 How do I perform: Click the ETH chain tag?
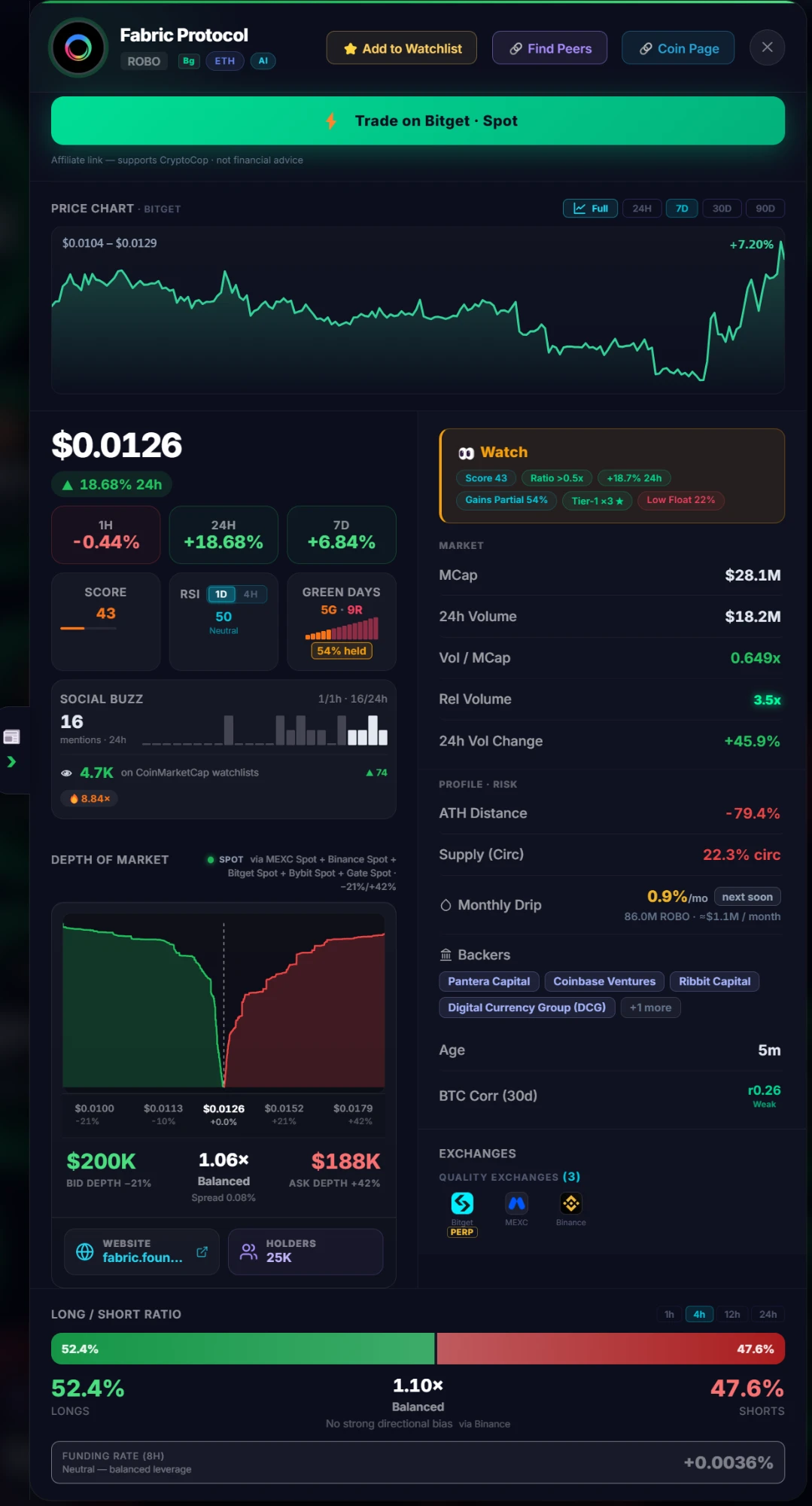point(224,61)
